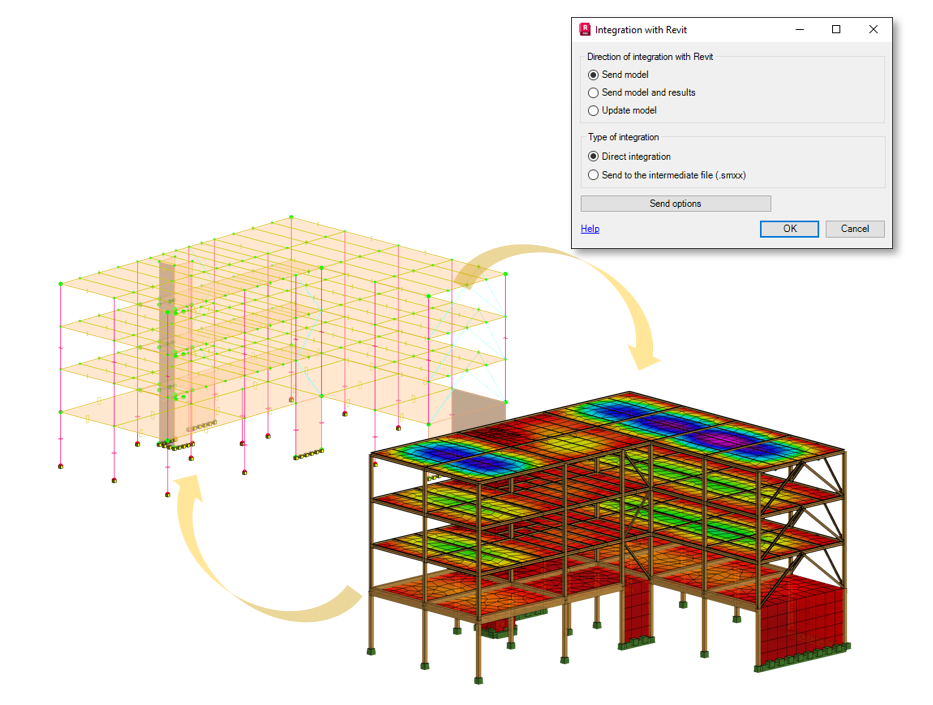
Task: Close the Integration with Revit dialog
Action: click(873, 29)
